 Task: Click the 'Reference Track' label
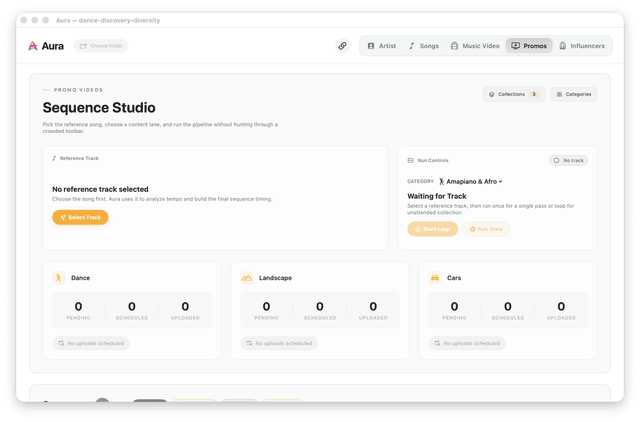[x=79, y=158]
